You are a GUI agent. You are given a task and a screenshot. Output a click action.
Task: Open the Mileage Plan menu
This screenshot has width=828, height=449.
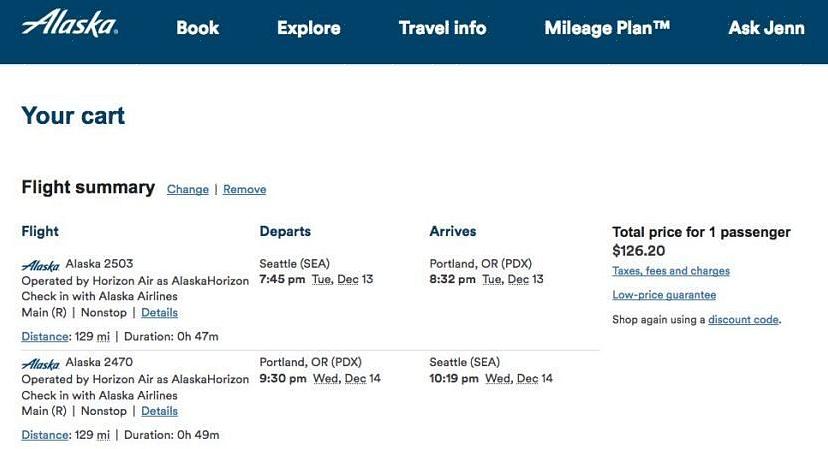tap(607, 28)
